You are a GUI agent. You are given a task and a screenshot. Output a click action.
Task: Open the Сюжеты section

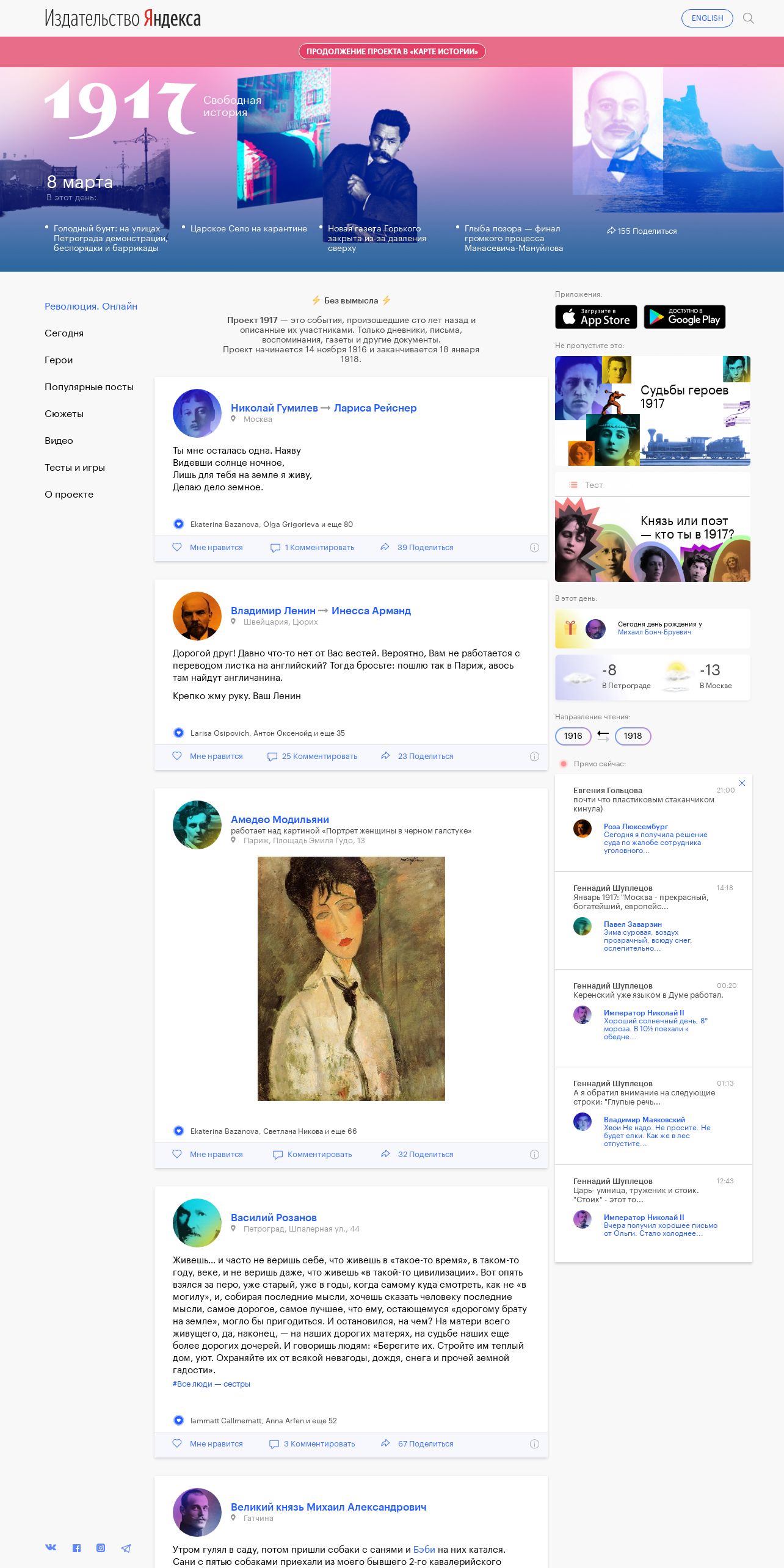64,414
